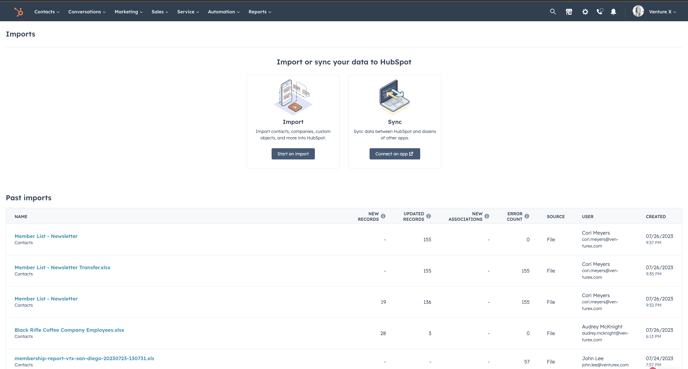Click info icon next to New Records
688x369 pixels.
pyautogui.click(x=383, y=216)
